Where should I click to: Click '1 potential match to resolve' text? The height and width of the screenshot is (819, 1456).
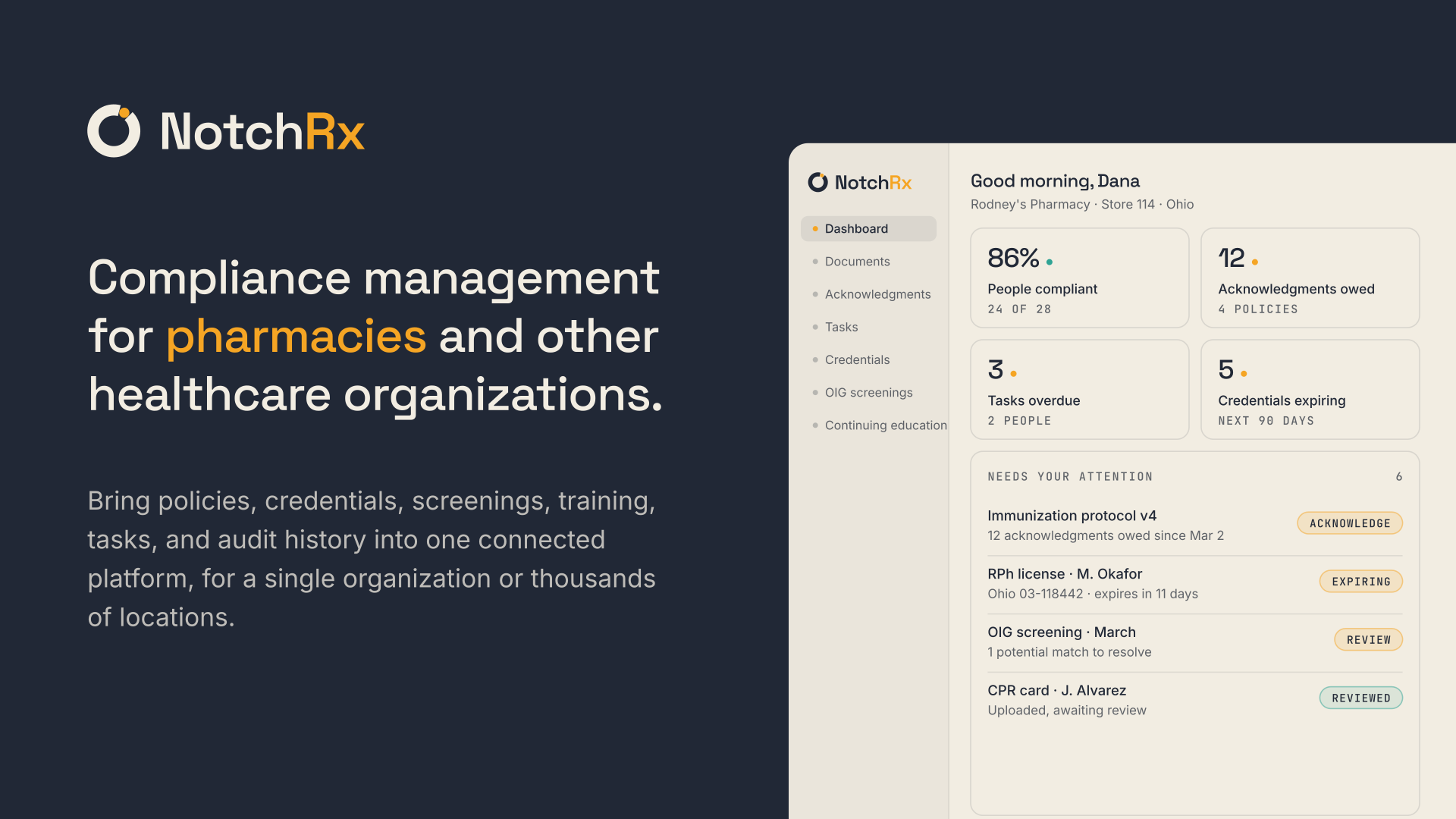pyautogui.click(x=1069, y=652)
